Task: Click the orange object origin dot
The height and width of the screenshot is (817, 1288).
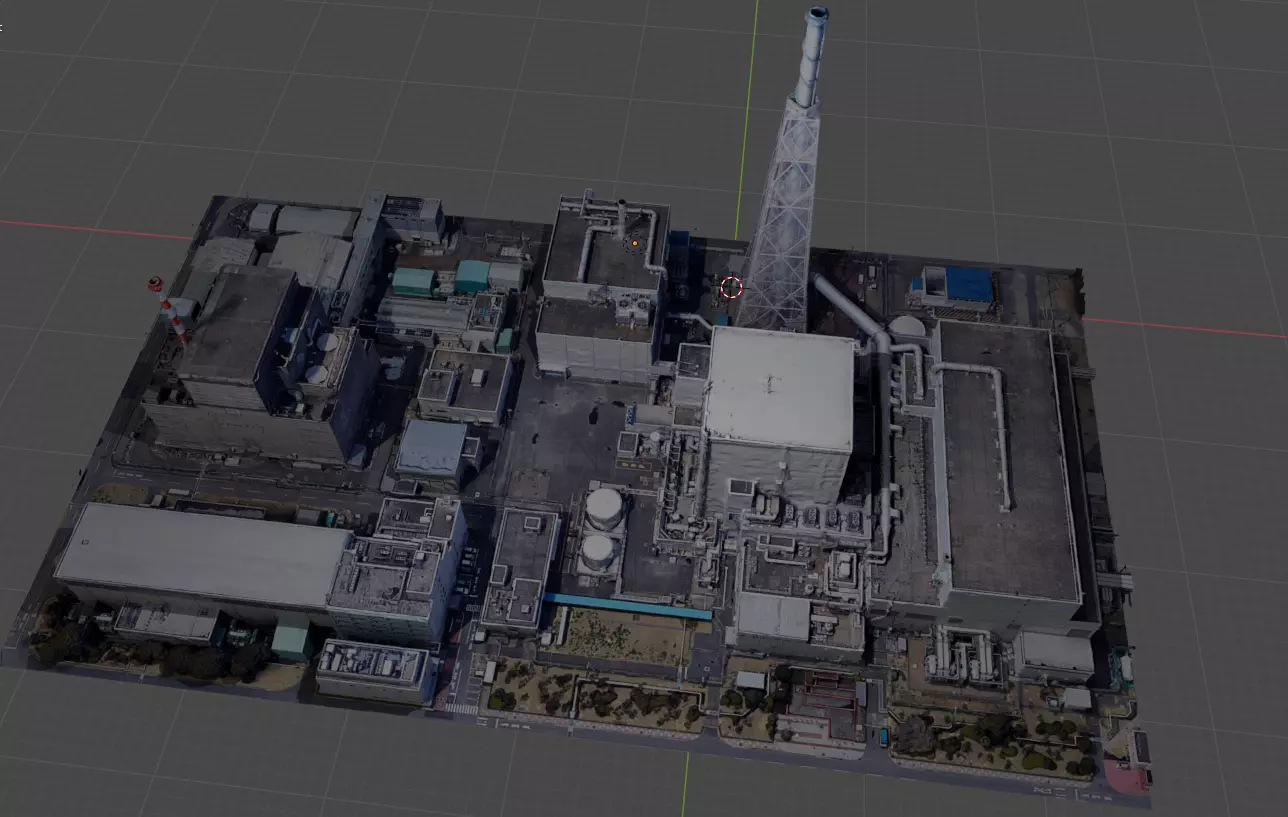Action: pos(634,241)
